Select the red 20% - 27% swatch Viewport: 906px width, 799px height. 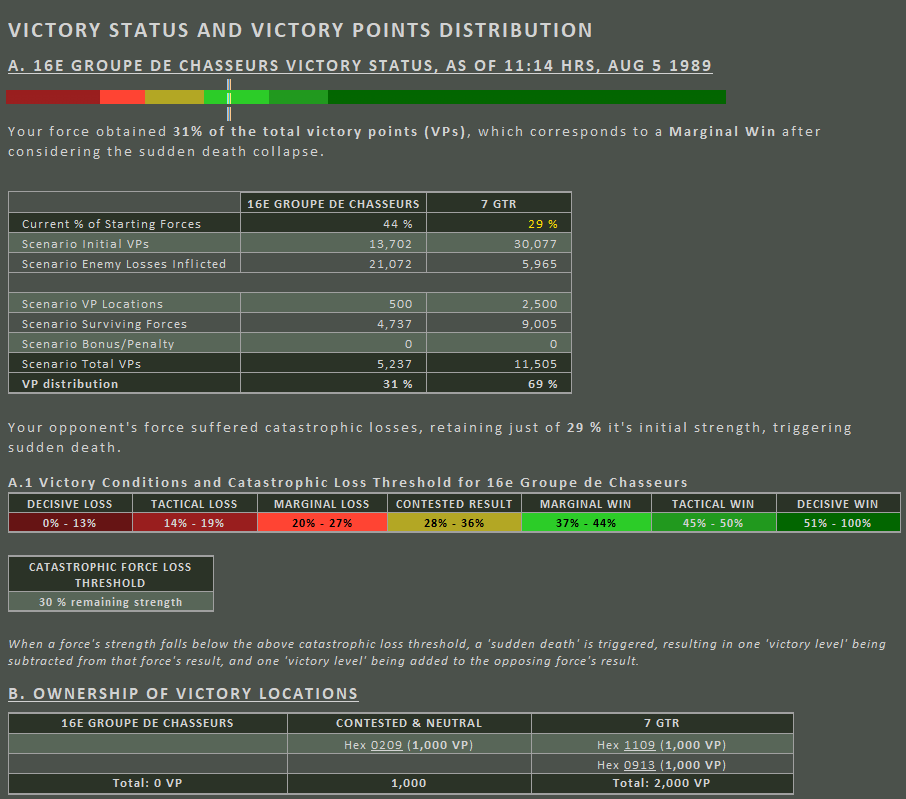[322, 523]
